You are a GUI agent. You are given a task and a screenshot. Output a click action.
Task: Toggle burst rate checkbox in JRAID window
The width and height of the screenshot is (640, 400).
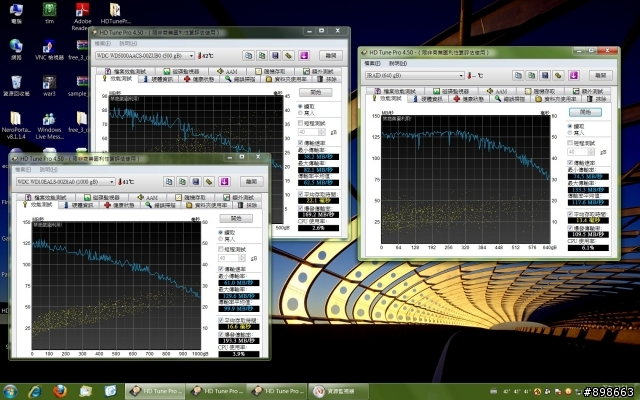pyautogui.click(x=570, y=228)
